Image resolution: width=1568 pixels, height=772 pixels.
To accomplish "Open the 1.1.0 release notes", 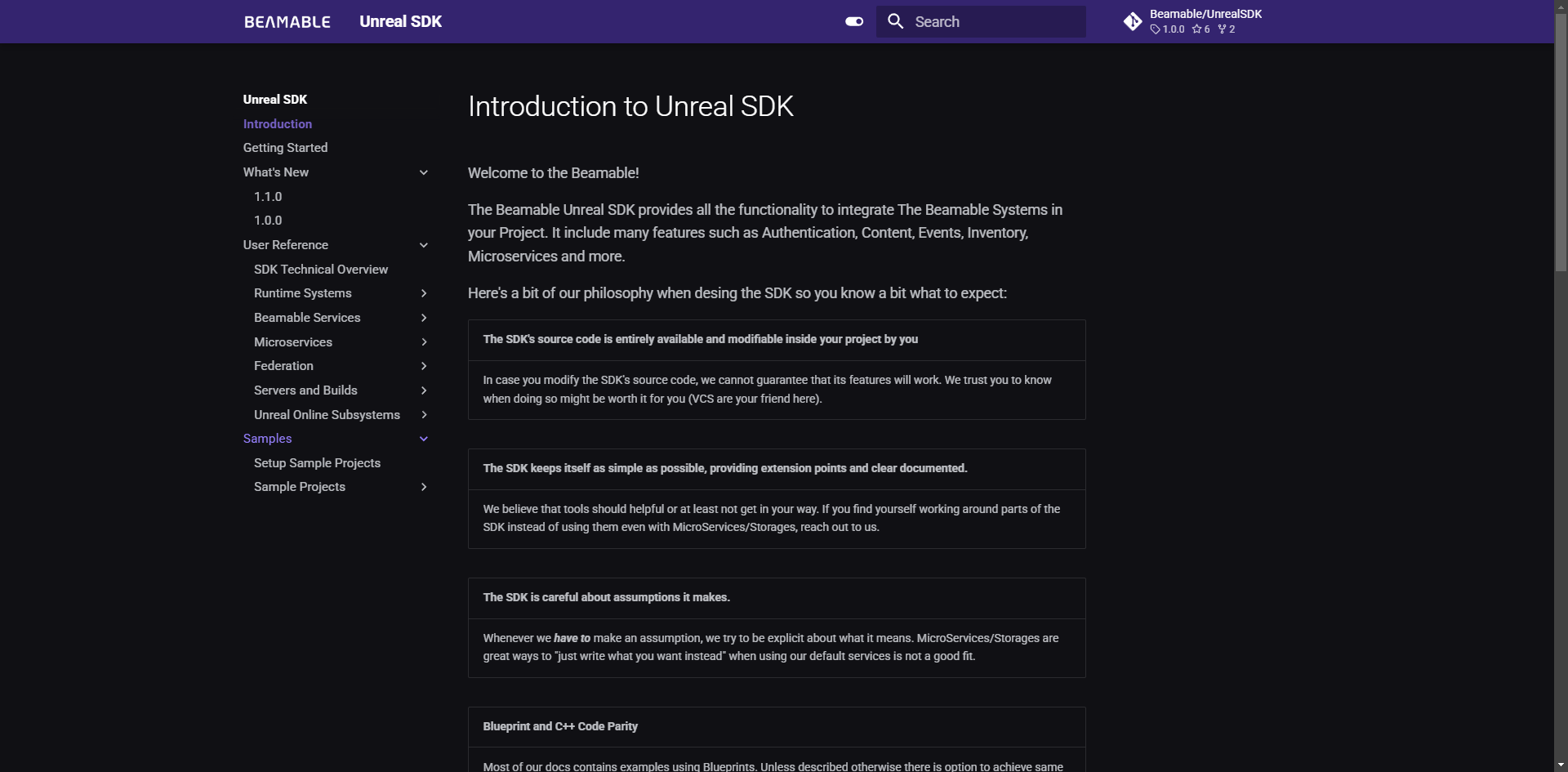I will [268, 197].
